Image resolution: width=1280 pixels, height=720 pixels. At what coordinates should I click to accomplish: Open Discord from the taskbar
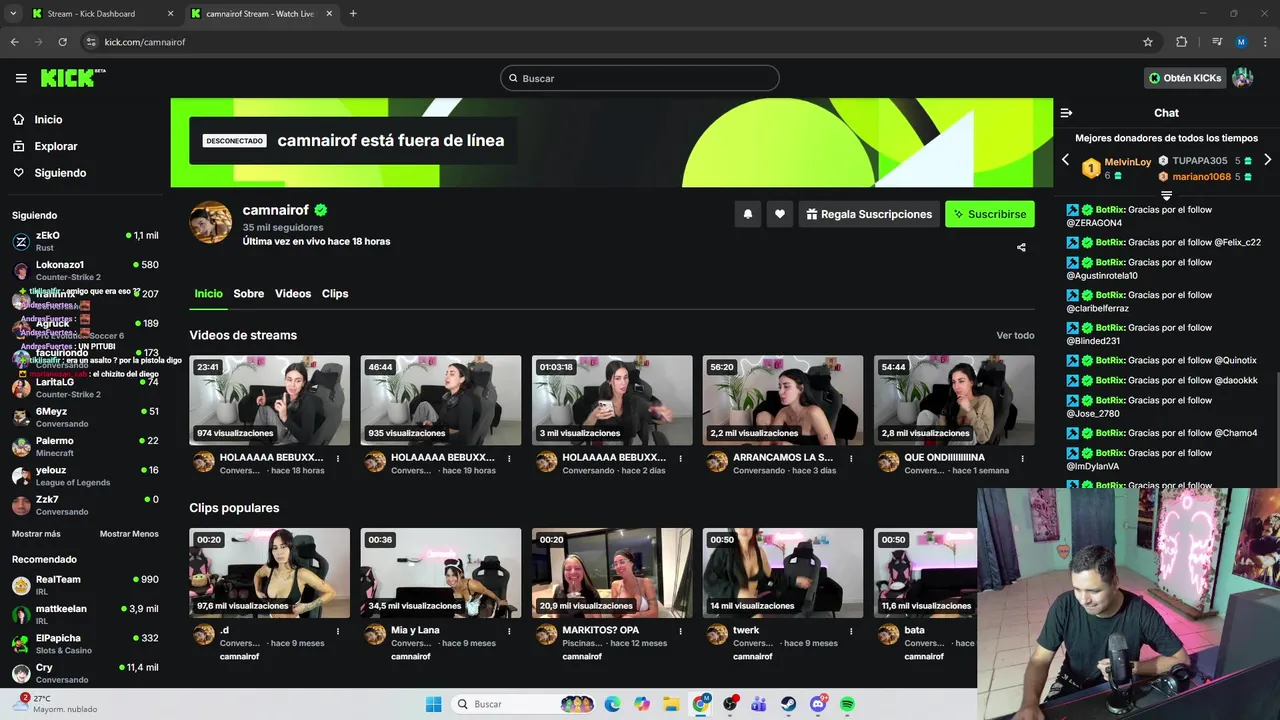(x=818, y=704)
